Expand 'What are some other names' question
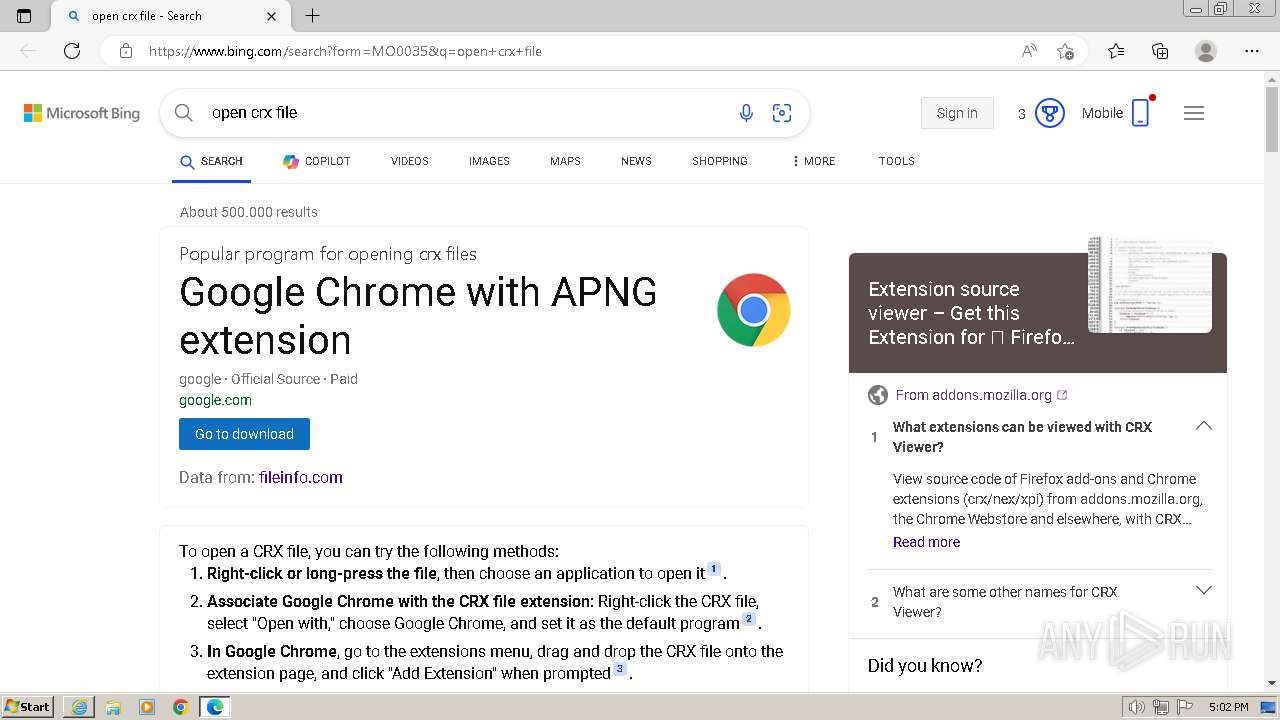Viewport: 1280px width, 720px height. click(1204, 591)
